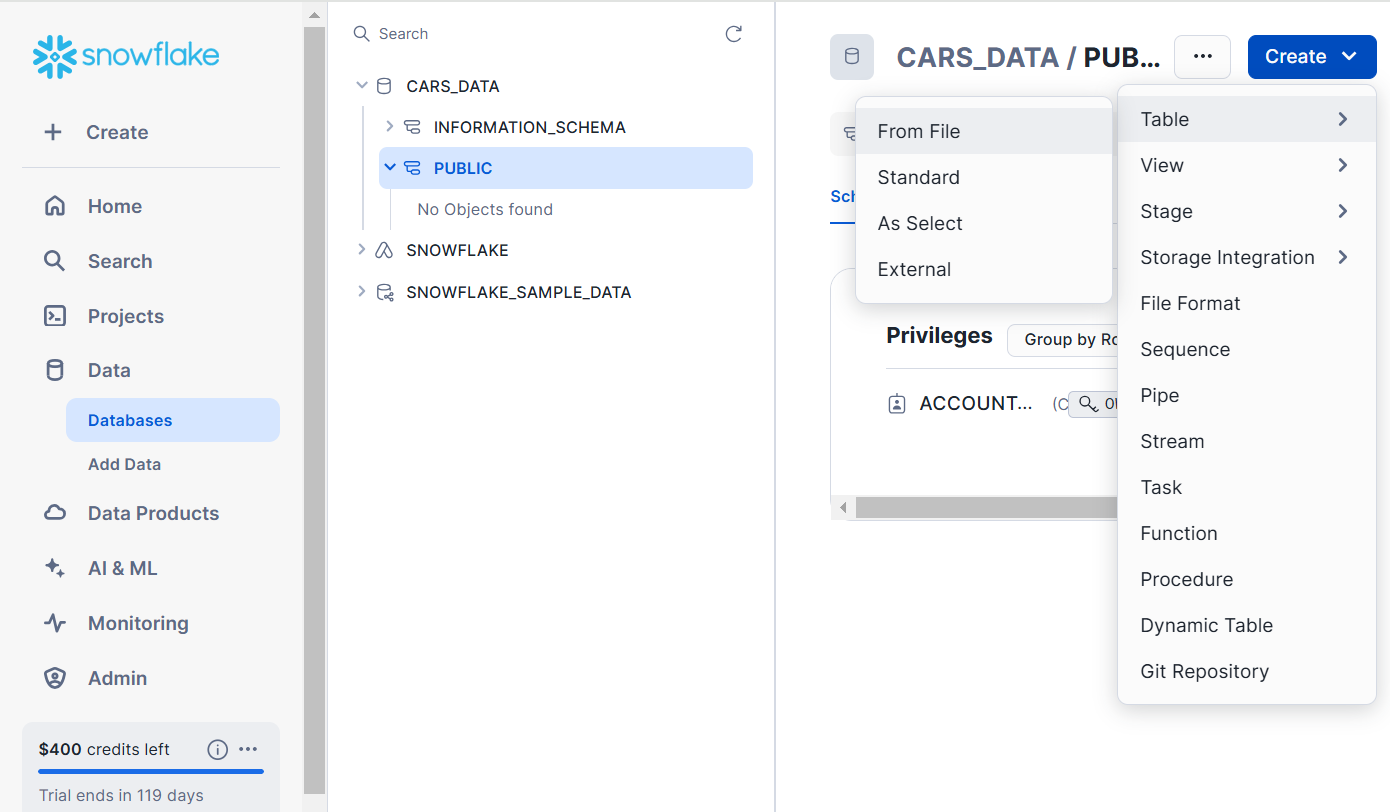The height and width of the screenshot is (812, 1390).
Task: Select Table in the Create menu
Action: (1246, 119)
